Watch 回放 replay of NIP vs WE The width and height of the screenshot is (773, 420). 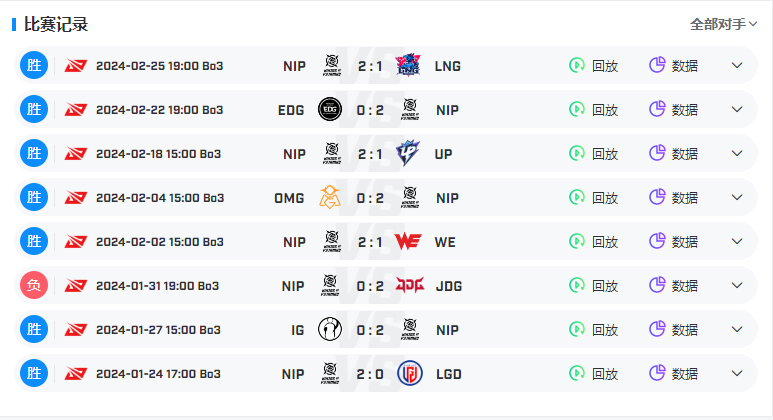[x=594, y=242]
